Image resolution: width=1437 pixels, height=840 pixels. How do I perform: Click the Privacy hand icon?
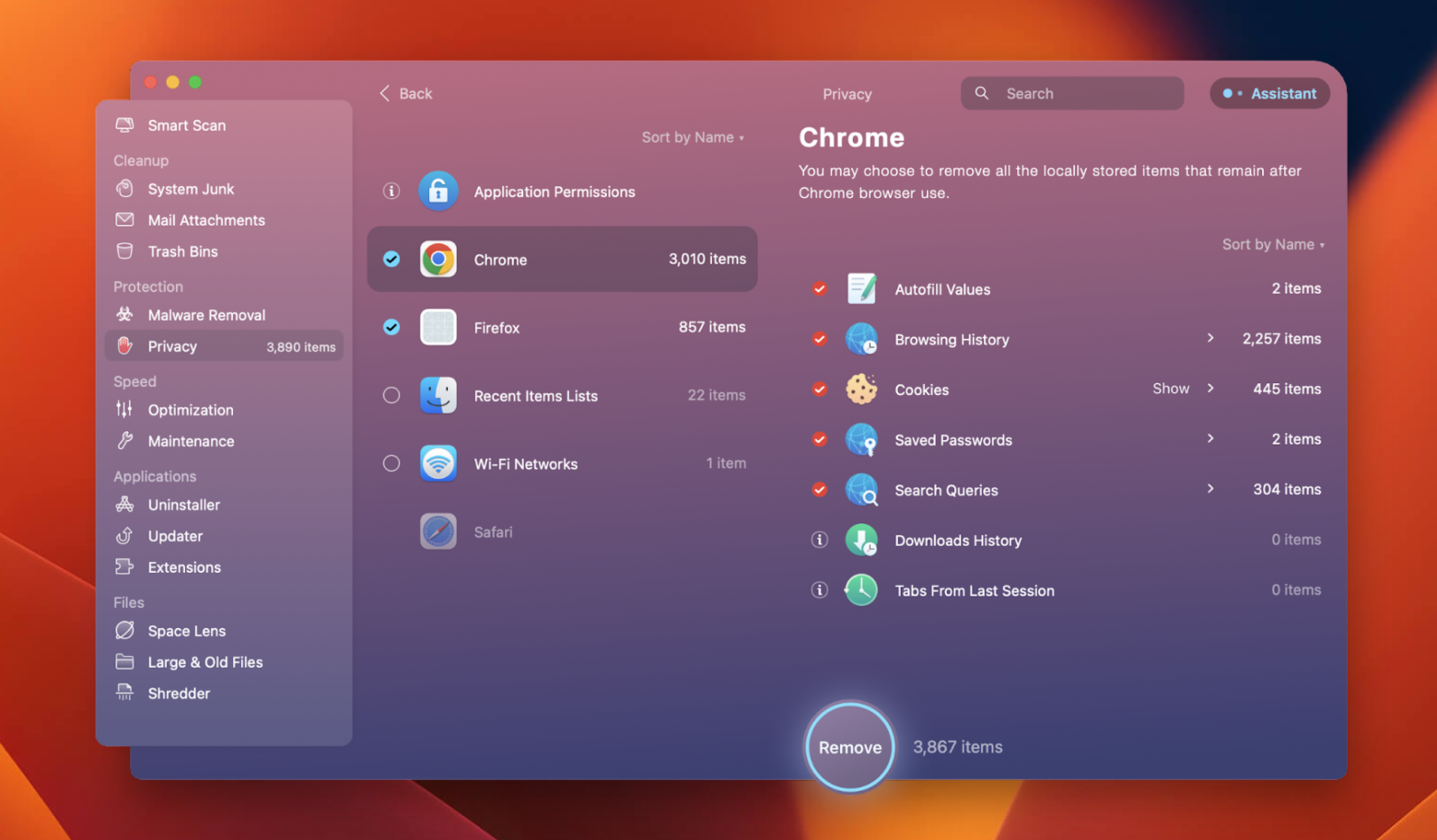(x=124, y=345)
